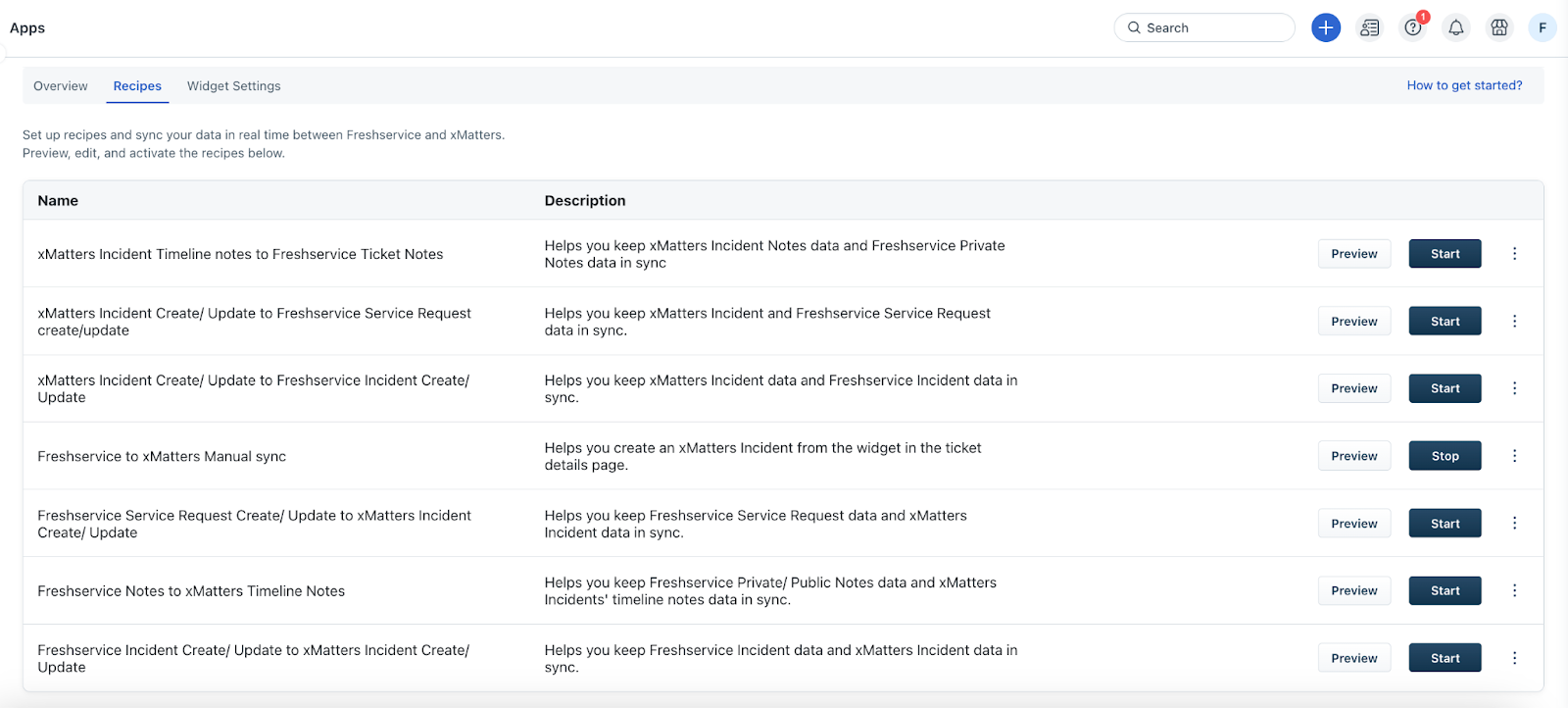This screenshot has width=1568, height=708.
Task: Open the marketplace store icon
Action: click(x=1499, y=27)
